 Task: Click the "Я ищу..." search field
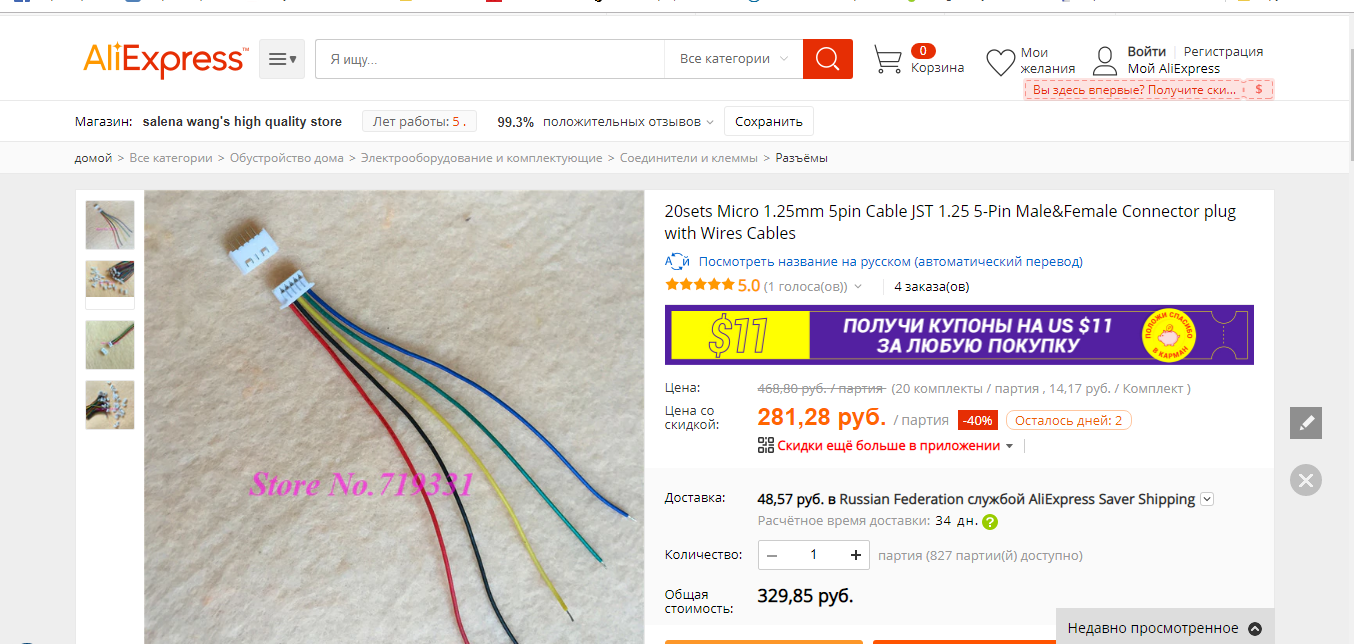[490, 59]
